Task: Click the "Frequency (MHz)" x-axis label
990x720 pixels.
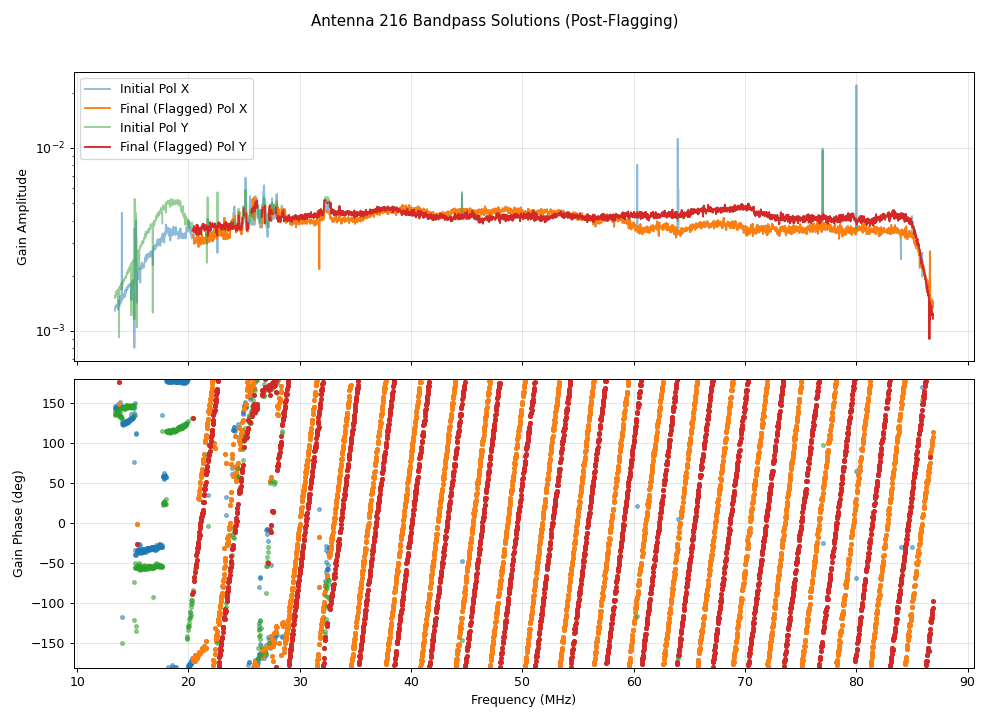Action: click(x=523, y=700)
